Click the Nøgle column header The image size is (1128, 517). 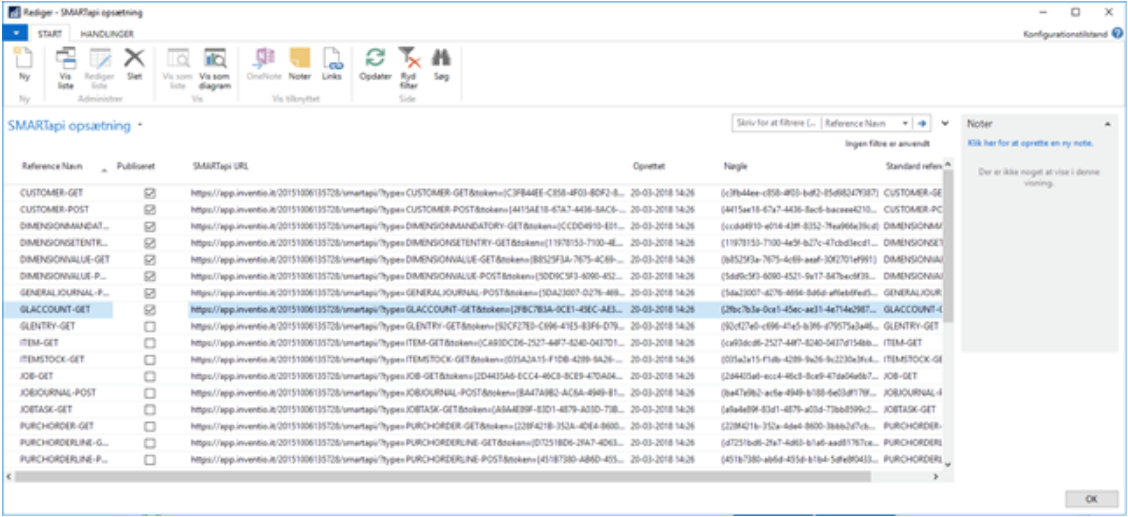pos(735,166)
